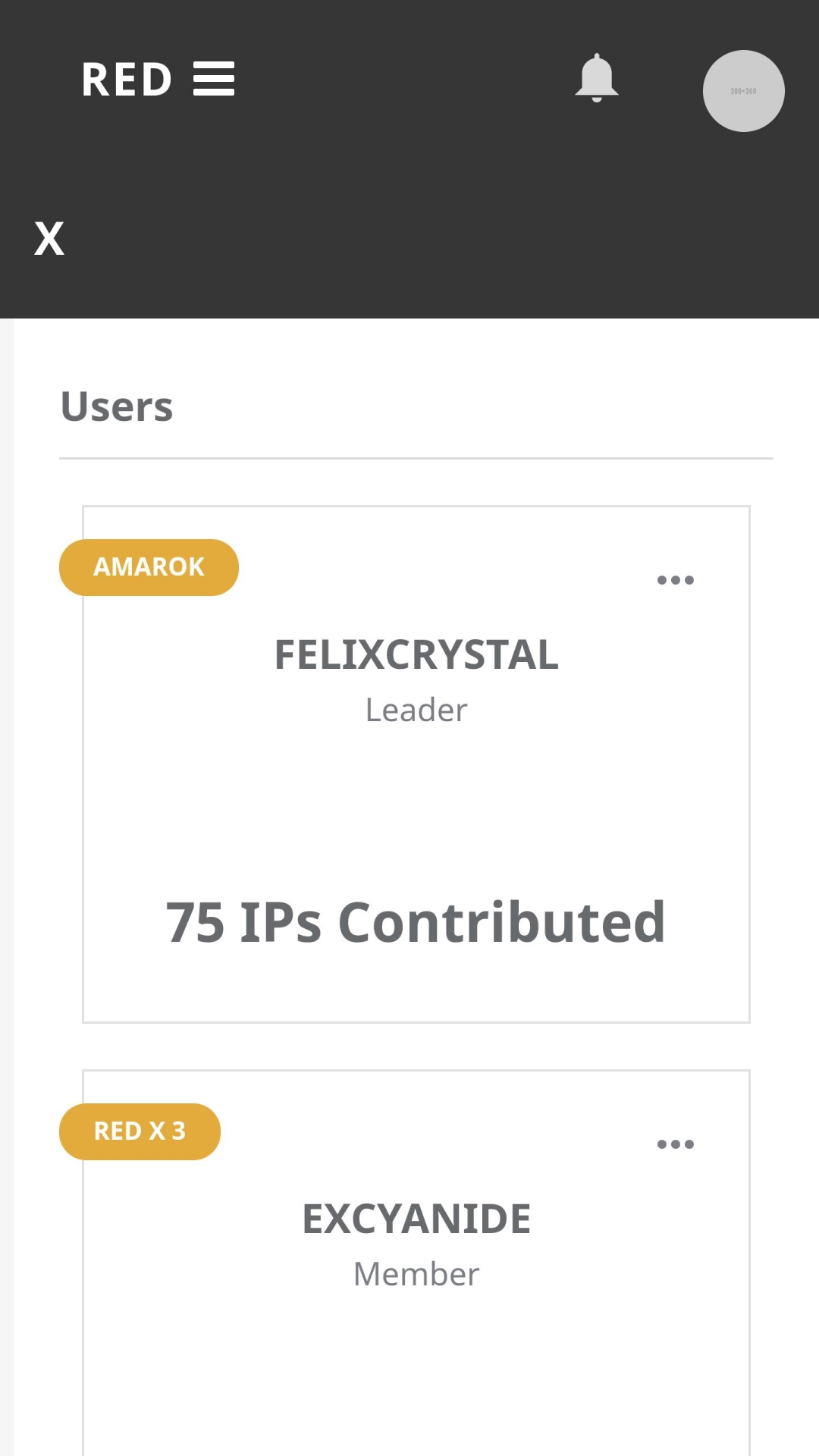Select the RED X 3 badge
819x1456 pixels.
140,1131
